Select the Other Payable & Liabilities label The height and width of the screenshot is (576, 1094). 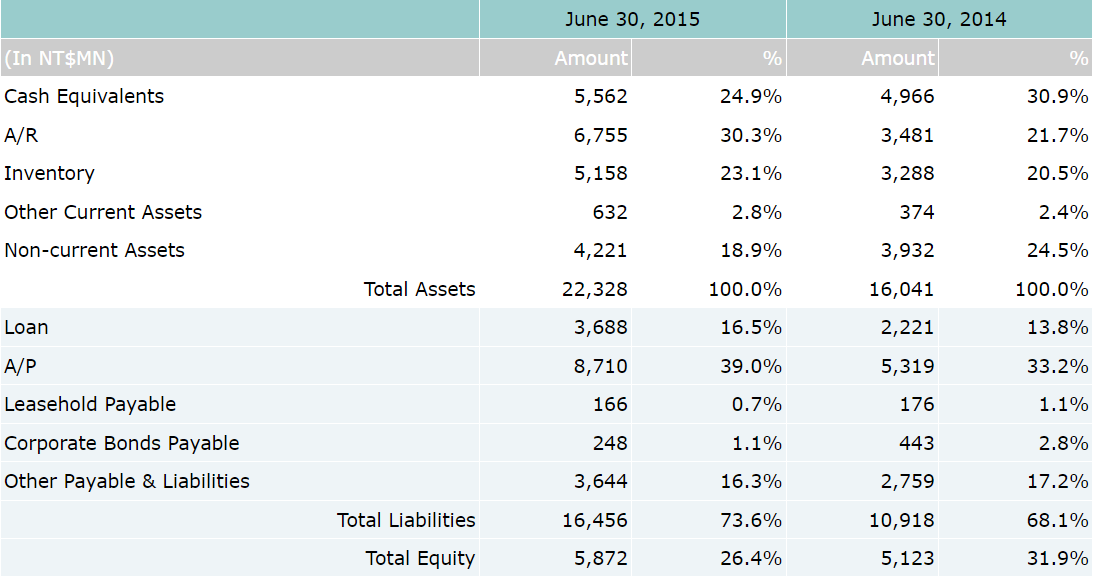coord(127,481)
